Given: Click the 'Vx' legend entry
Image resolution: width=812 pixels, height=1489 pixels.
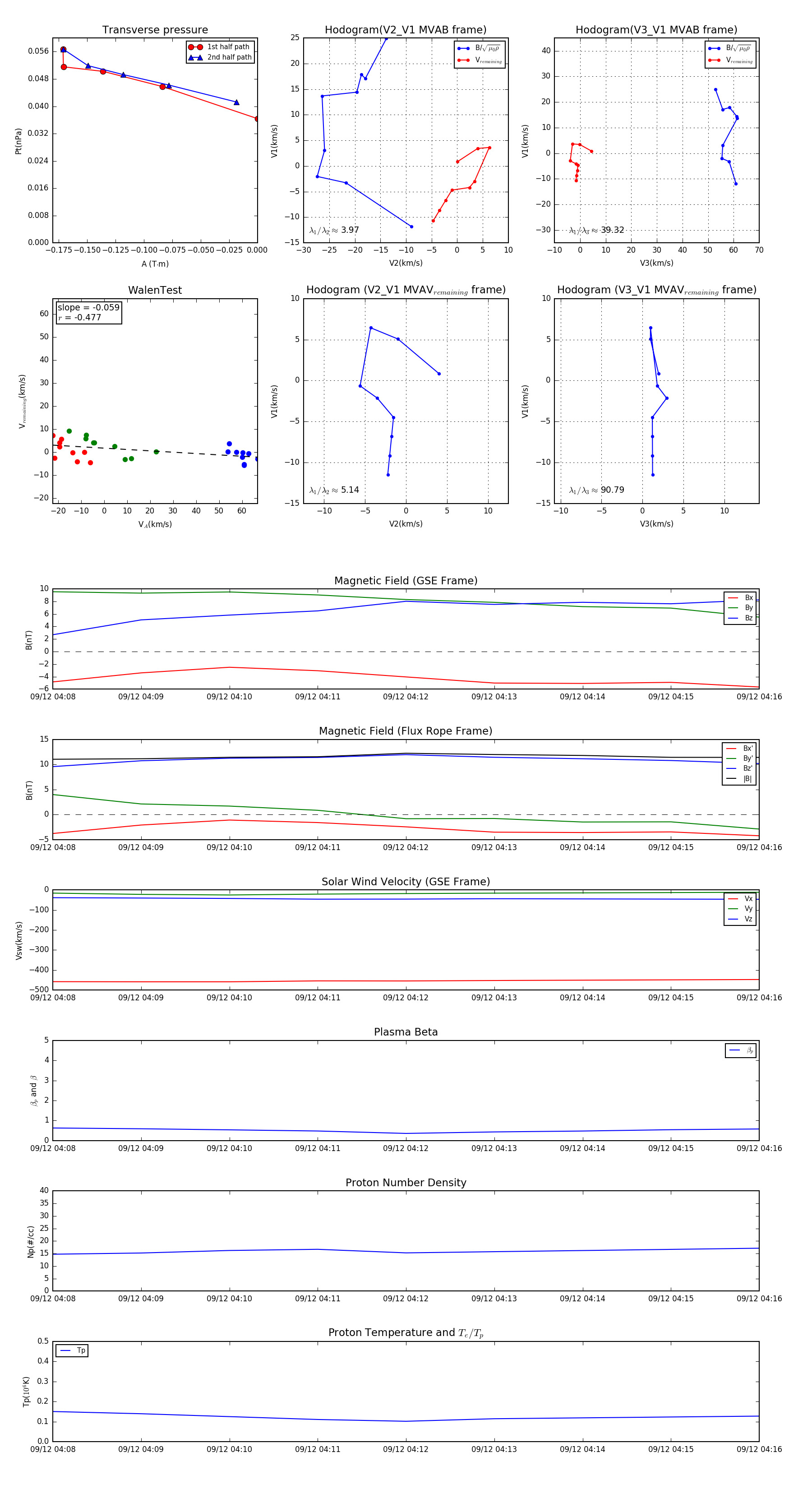Looking at the screenshot, I should 740,898.
